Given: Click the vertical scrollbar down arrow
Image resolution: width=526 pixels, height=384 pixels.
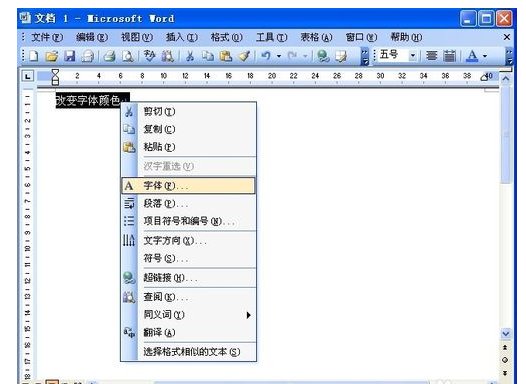Looking at the screenshot, I should click(x=506, y=334).
